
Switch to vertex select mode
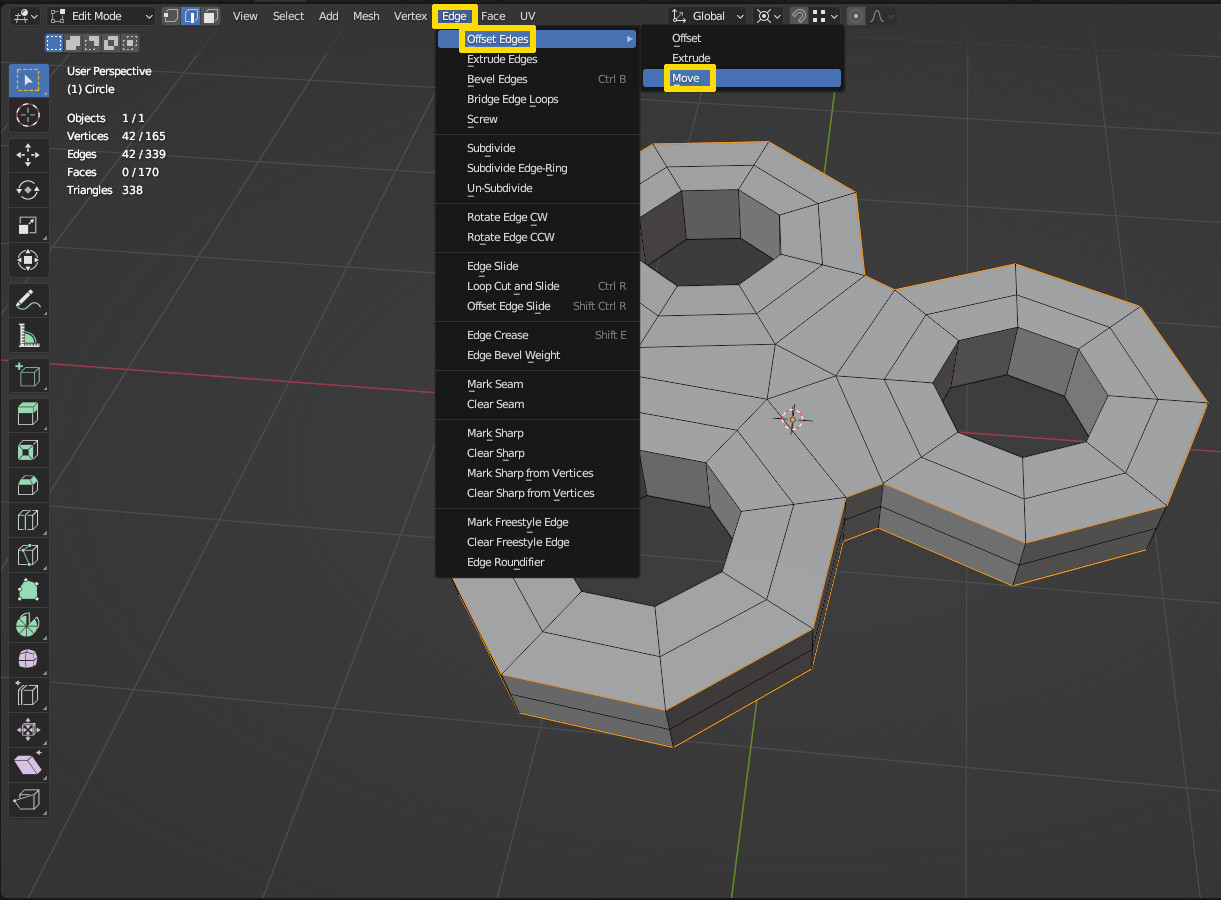(171, 16)
